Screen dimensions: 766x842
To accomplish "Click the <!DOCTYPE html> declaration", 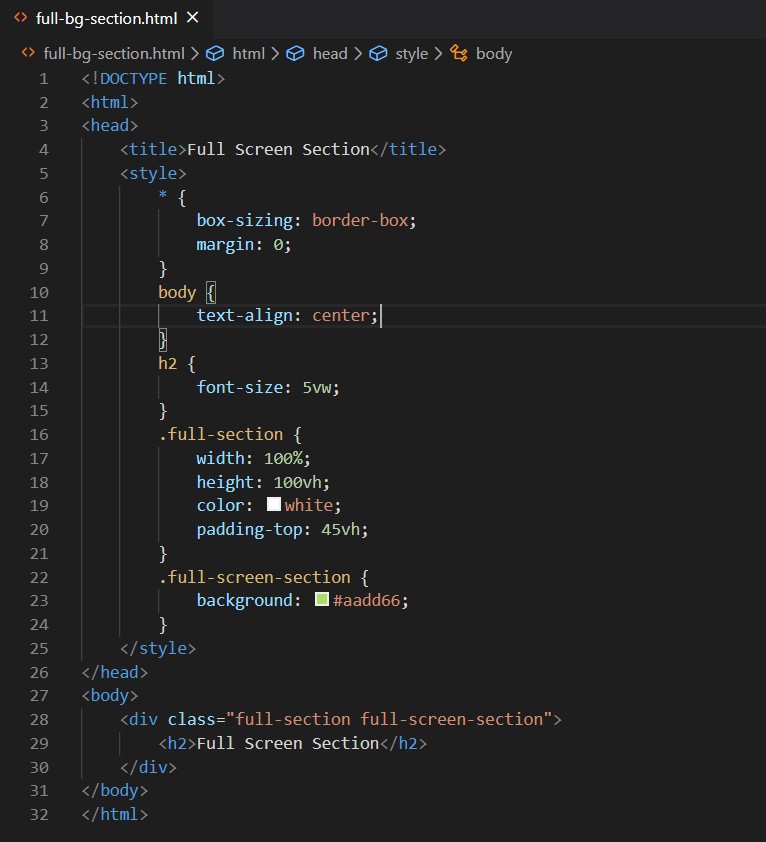I will click(153, 79).
